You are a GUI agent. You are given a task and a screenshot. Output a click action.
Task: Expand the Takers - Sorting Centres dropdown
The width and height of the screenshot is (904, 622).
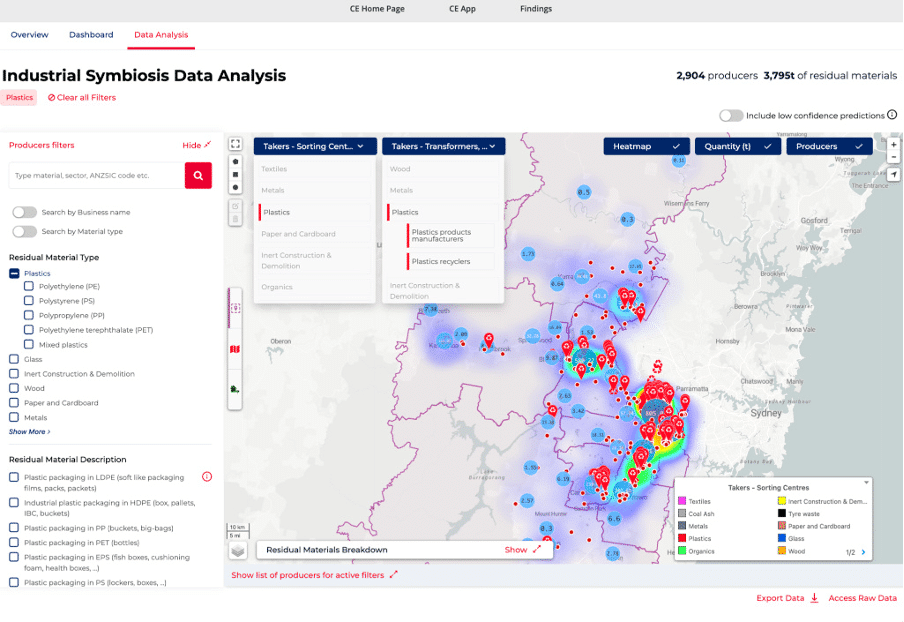click(x=314, y=146)
